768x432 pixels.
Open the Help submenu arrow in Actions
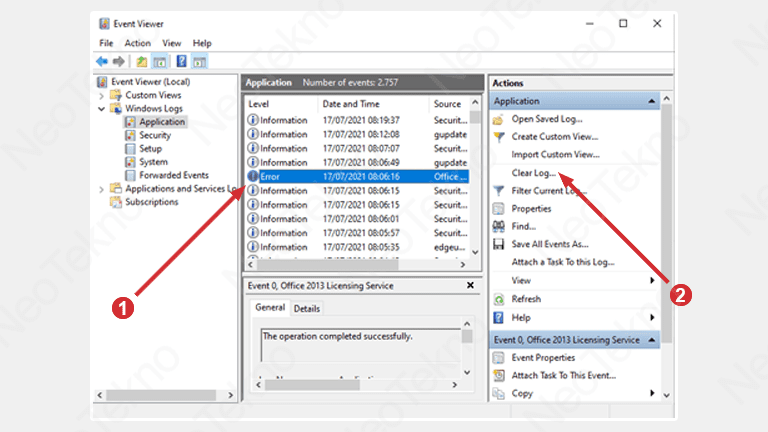[x=652, y=318]
